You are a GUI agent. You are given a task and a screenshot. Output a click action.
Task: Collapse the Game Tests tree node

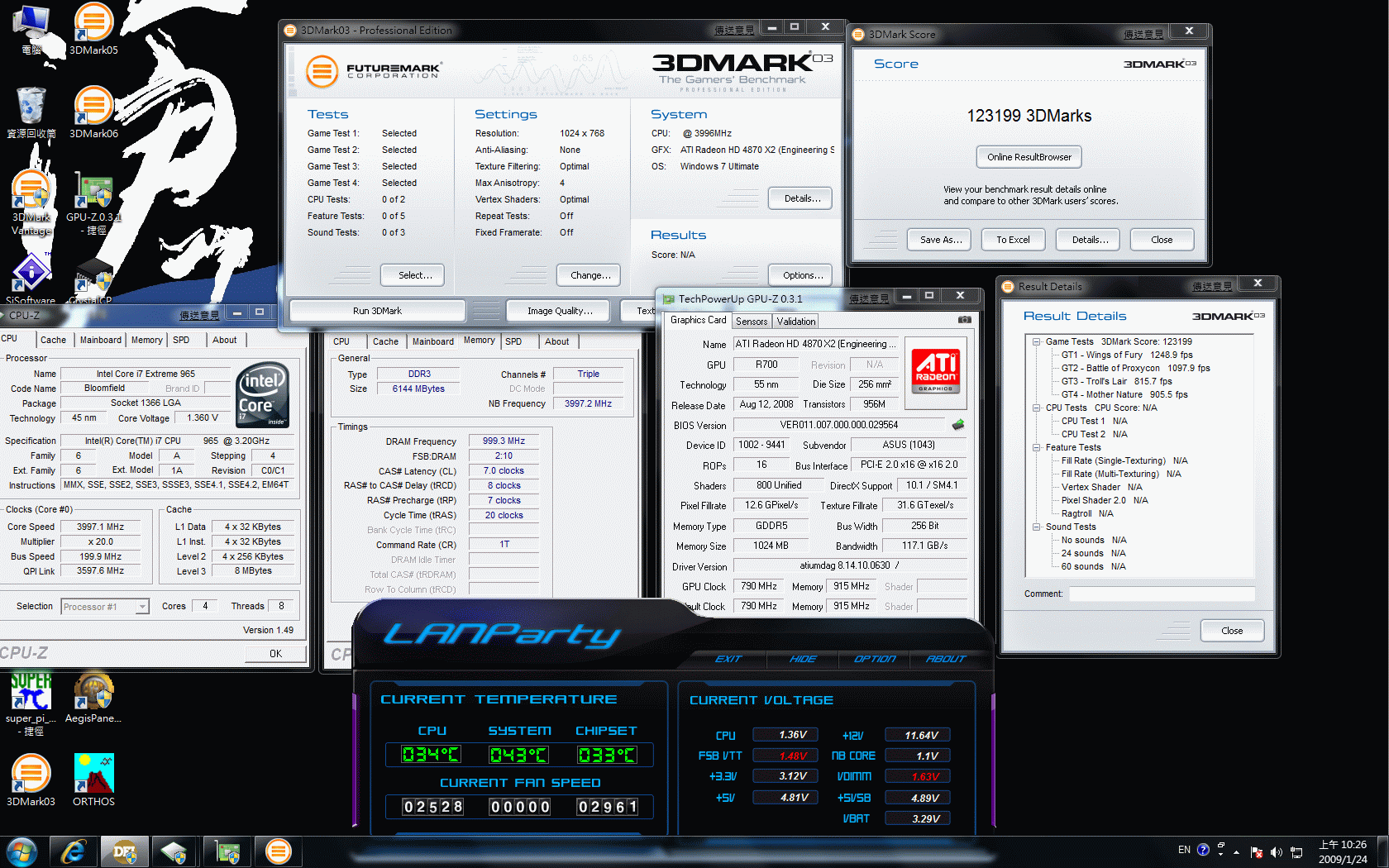[1036, 341]
